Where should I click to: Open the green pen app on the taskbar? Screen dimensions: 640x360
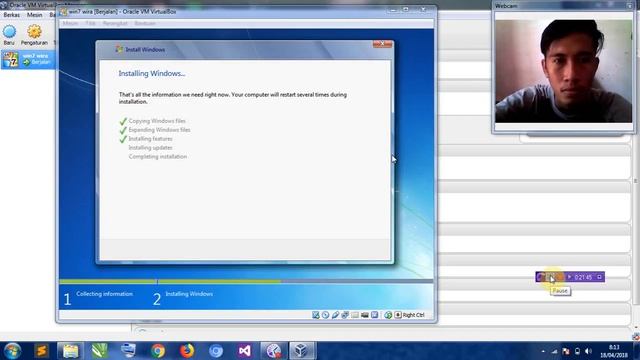100,351
